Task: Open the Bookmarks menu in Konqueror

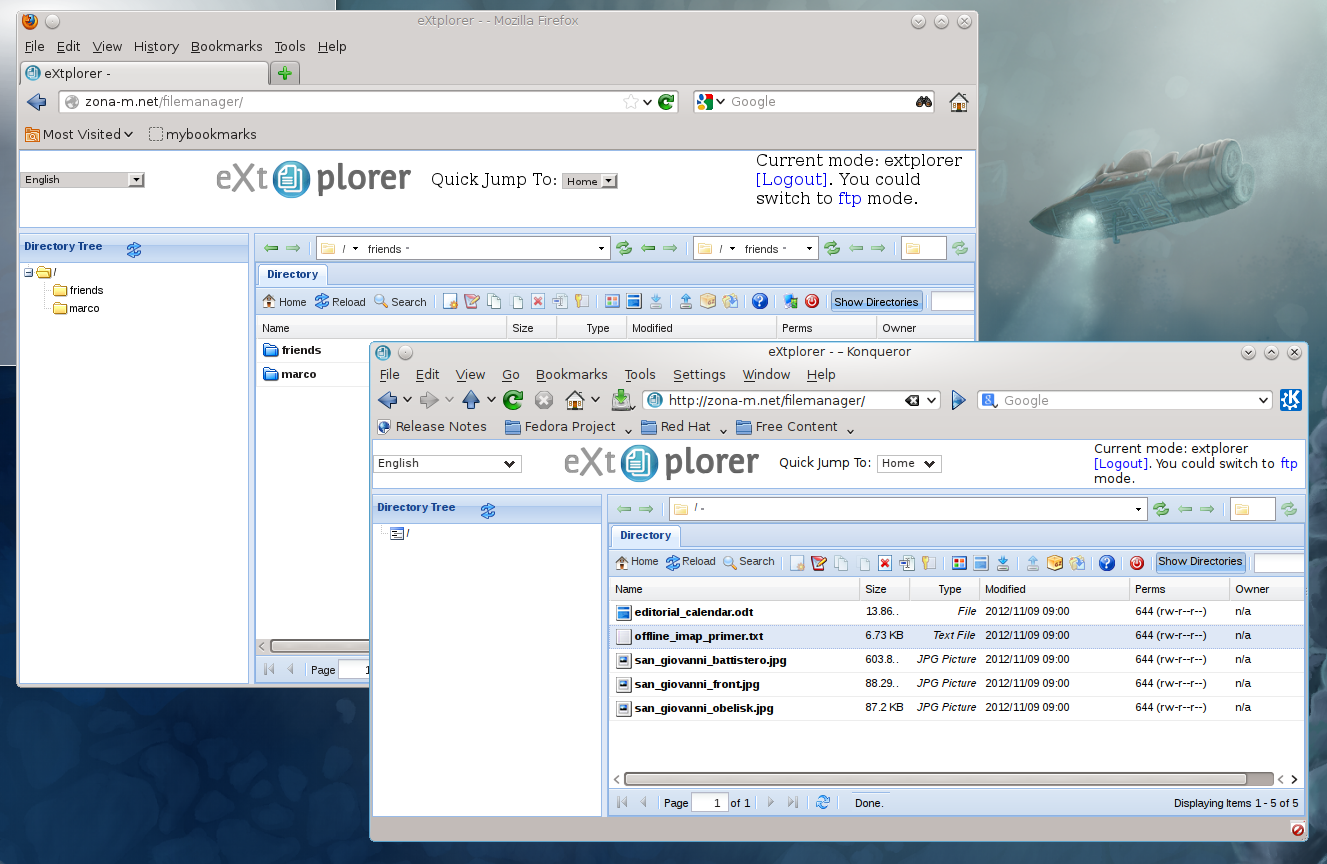Action: click(571, 374)
